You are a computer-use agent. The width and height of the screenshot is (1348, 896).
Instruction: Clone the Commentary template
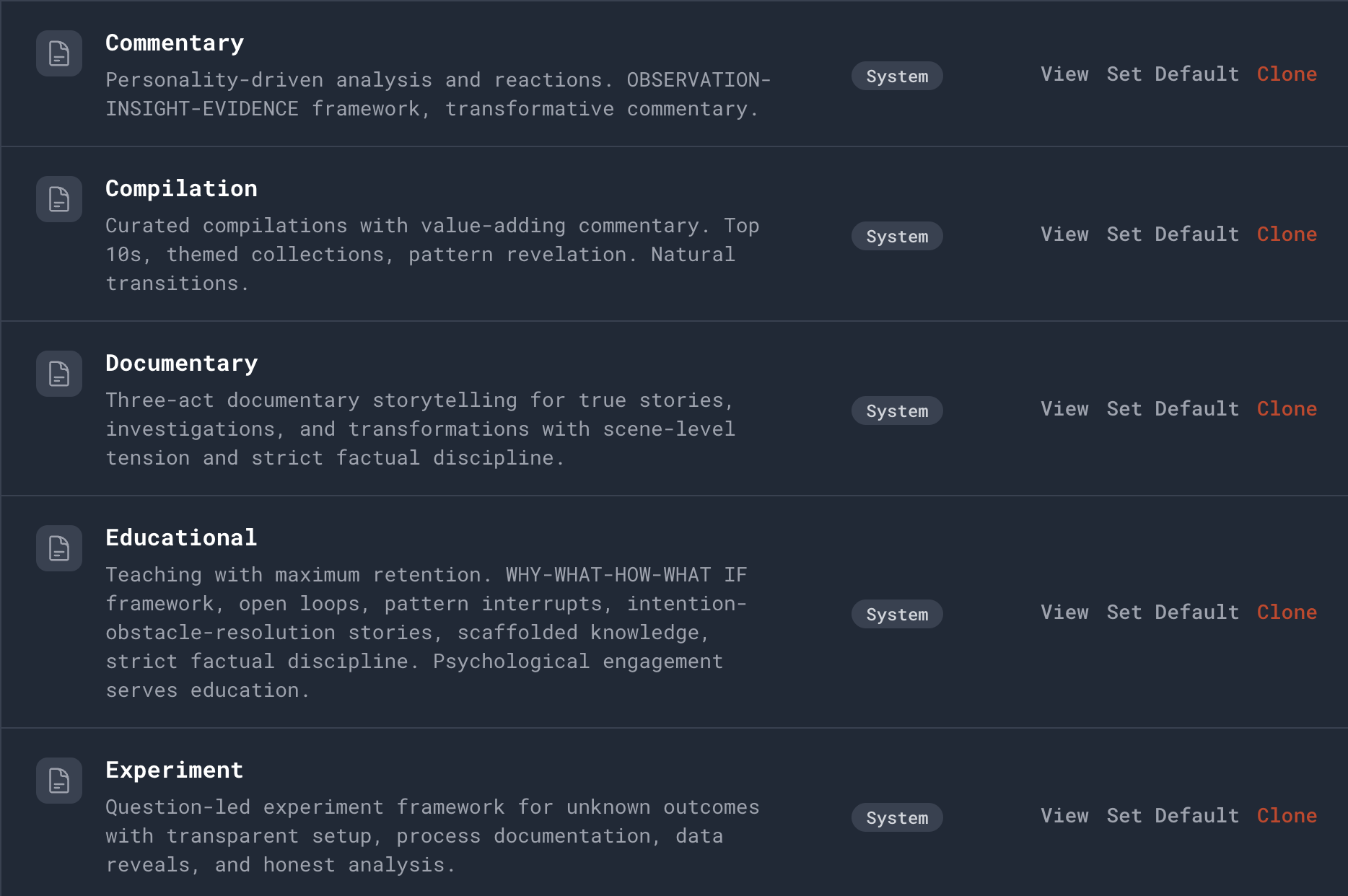pyautogui.click(x=1287, y=74)
